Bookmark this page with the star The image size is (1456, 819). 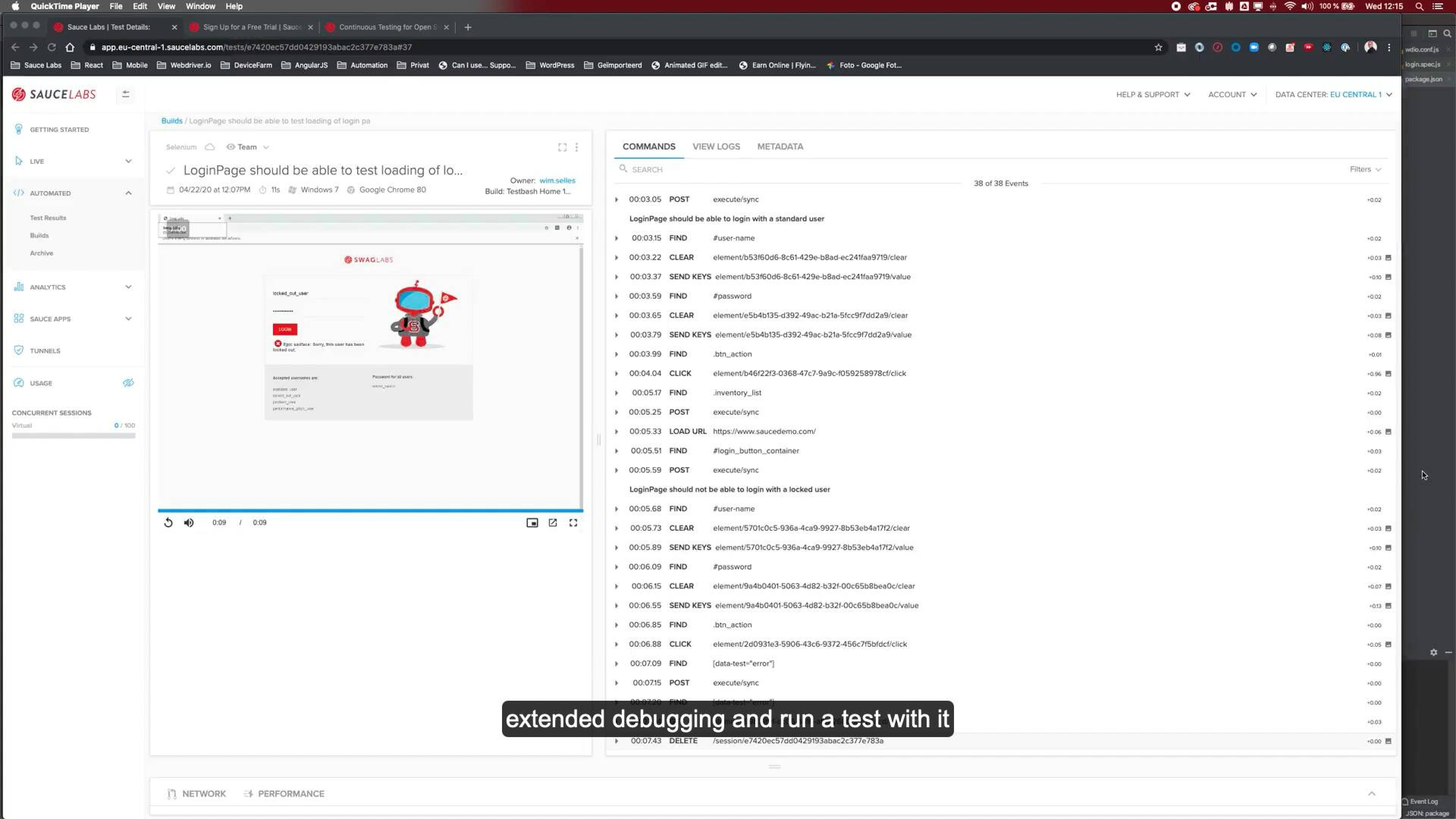click(x=1158, y=47)
